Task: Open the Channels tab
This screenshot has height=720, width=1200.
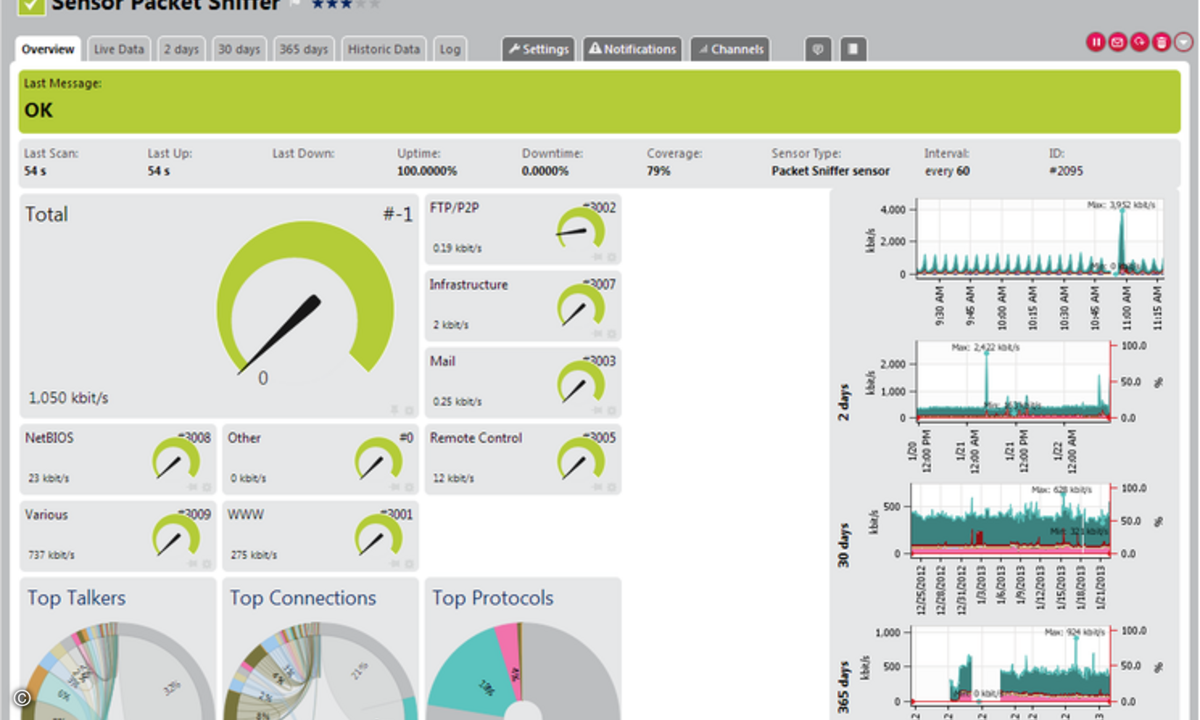Action: (x=730, y=49)
